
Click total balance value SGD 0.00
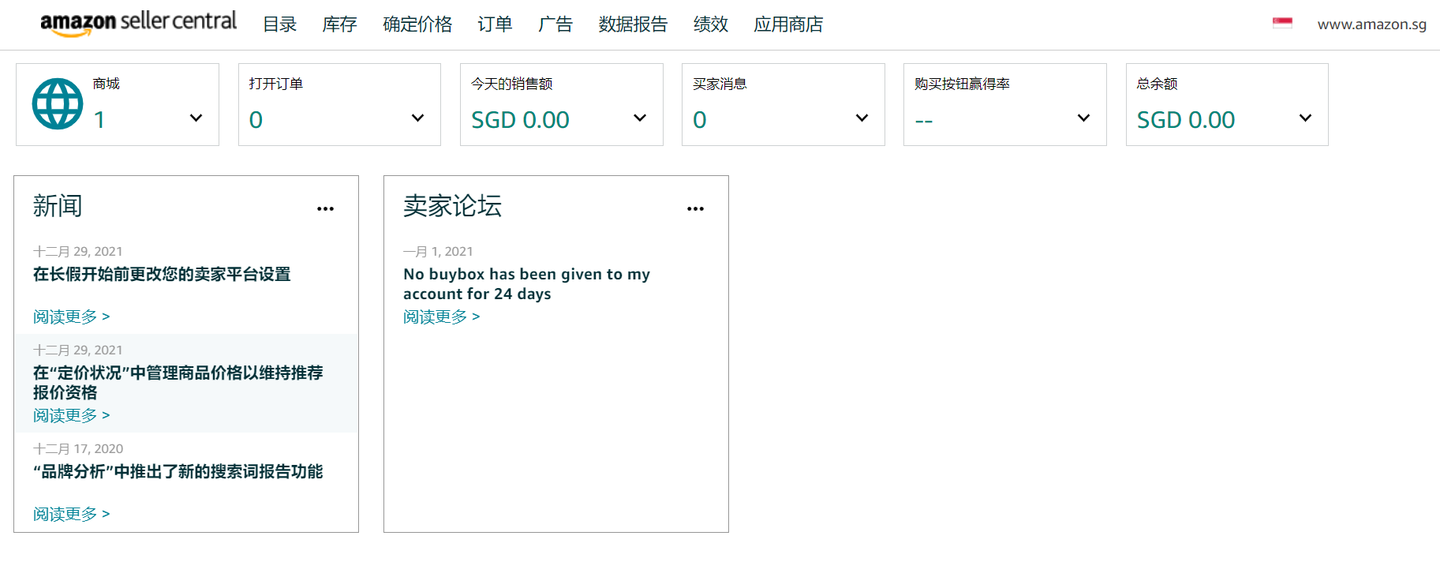coord(1186,120)
